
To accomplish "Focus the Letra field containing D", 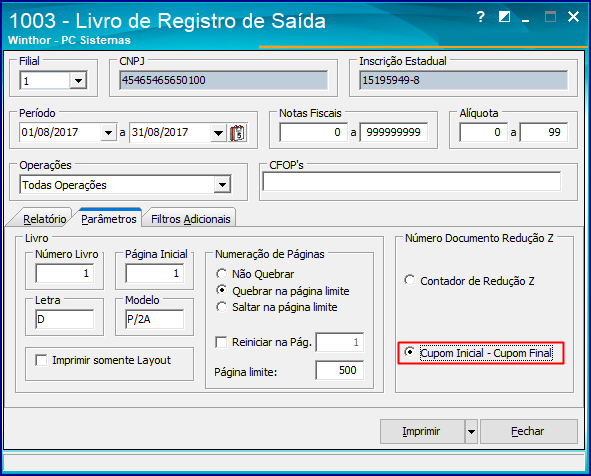I will 64,319.
